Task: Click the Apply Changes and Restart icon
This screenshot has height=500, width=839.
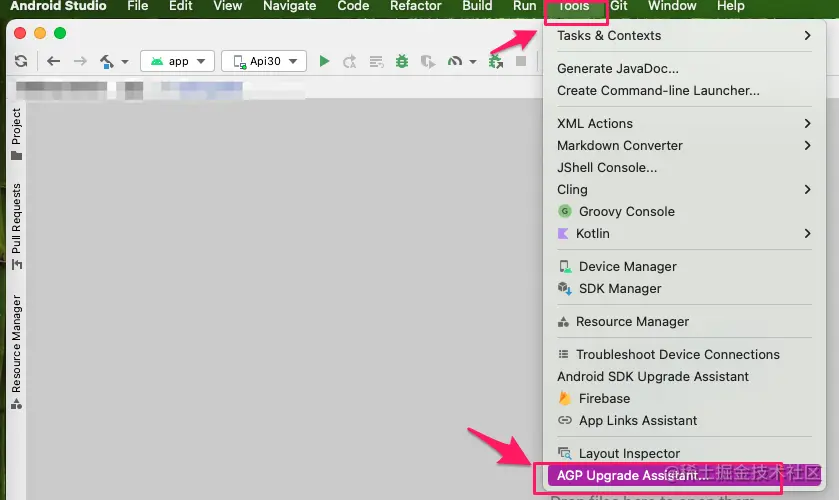Action: pyautogui.click(x=349, y=62)
